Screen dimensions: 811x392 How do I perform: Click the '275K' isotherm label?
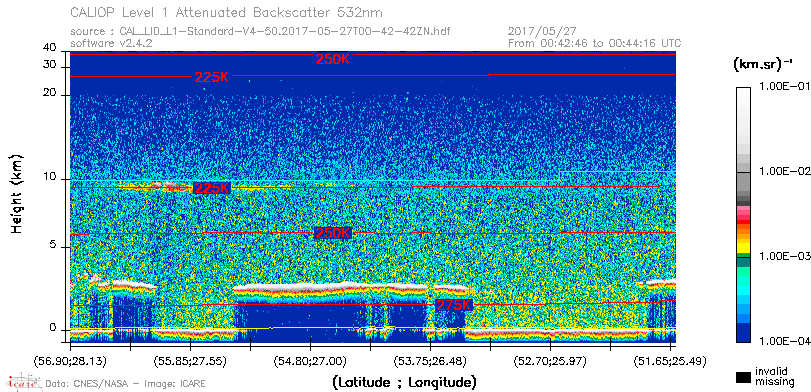454,305
